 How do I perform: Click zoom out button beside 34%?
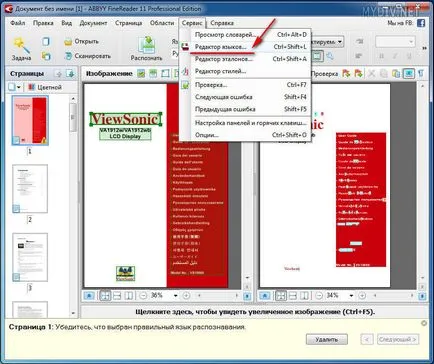319,296
